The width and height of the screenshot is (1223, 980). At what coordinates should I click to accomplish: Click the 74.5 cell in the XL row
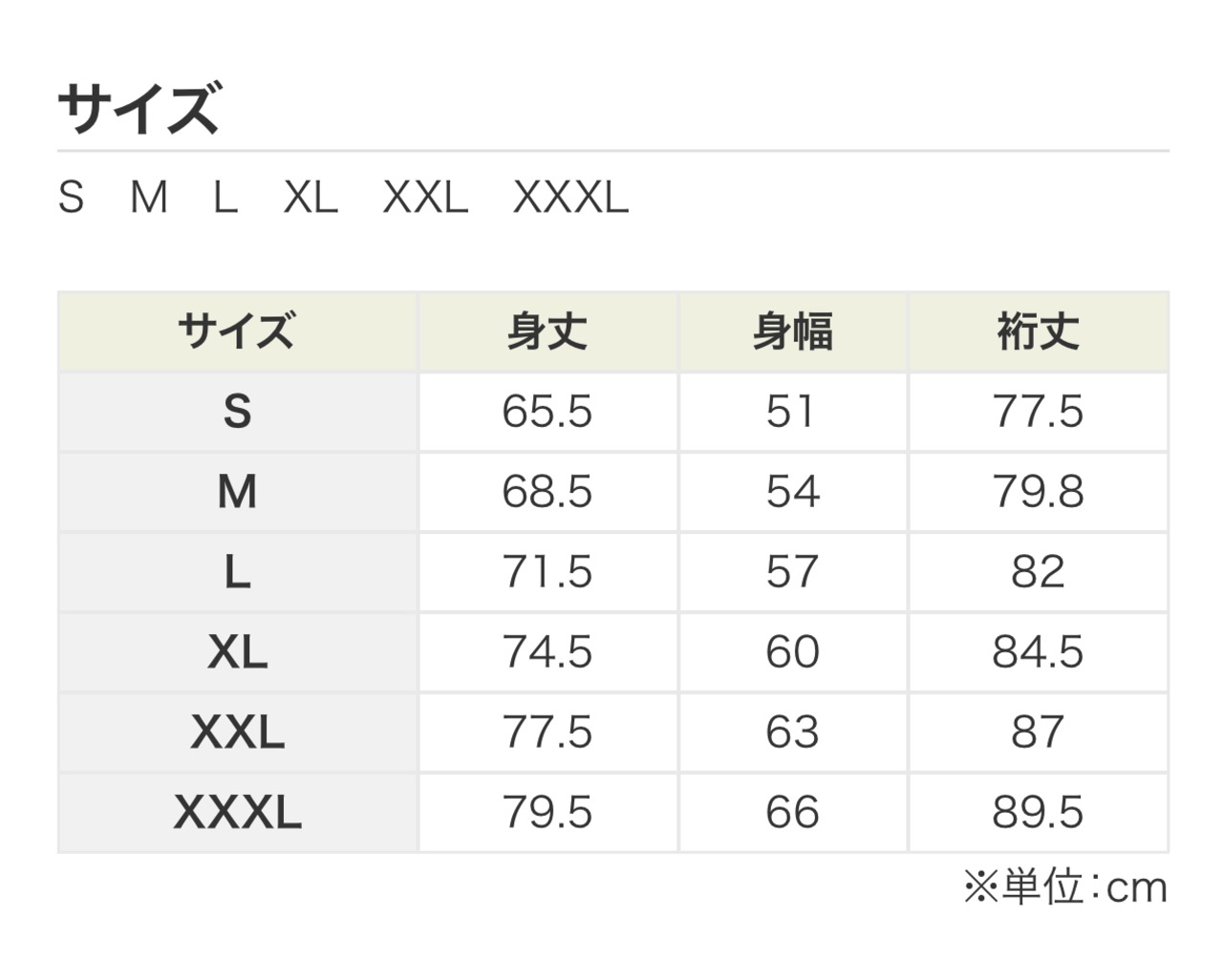[x=547, y=652]
